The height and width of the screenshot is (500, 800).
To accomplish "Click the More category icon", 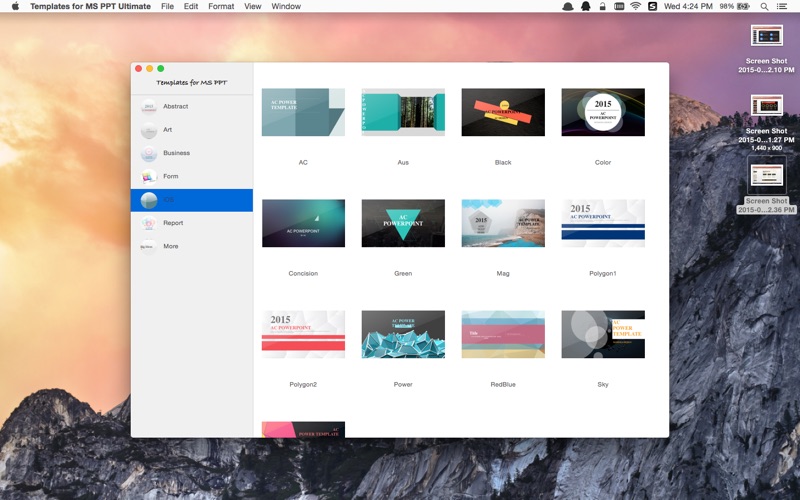I will tap(148, 246).
